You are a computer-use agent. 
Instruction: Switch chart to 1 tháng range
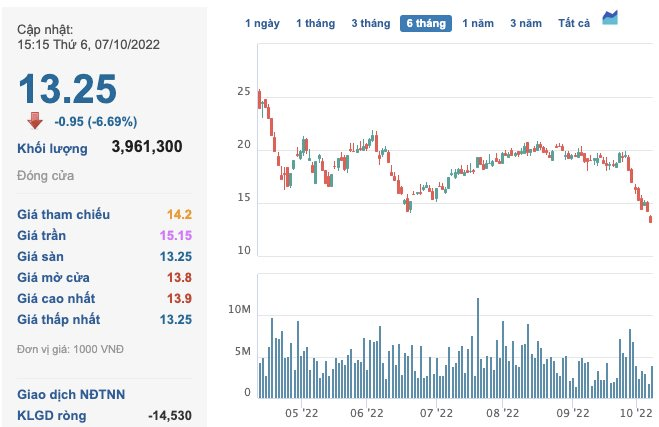[316, 22]
